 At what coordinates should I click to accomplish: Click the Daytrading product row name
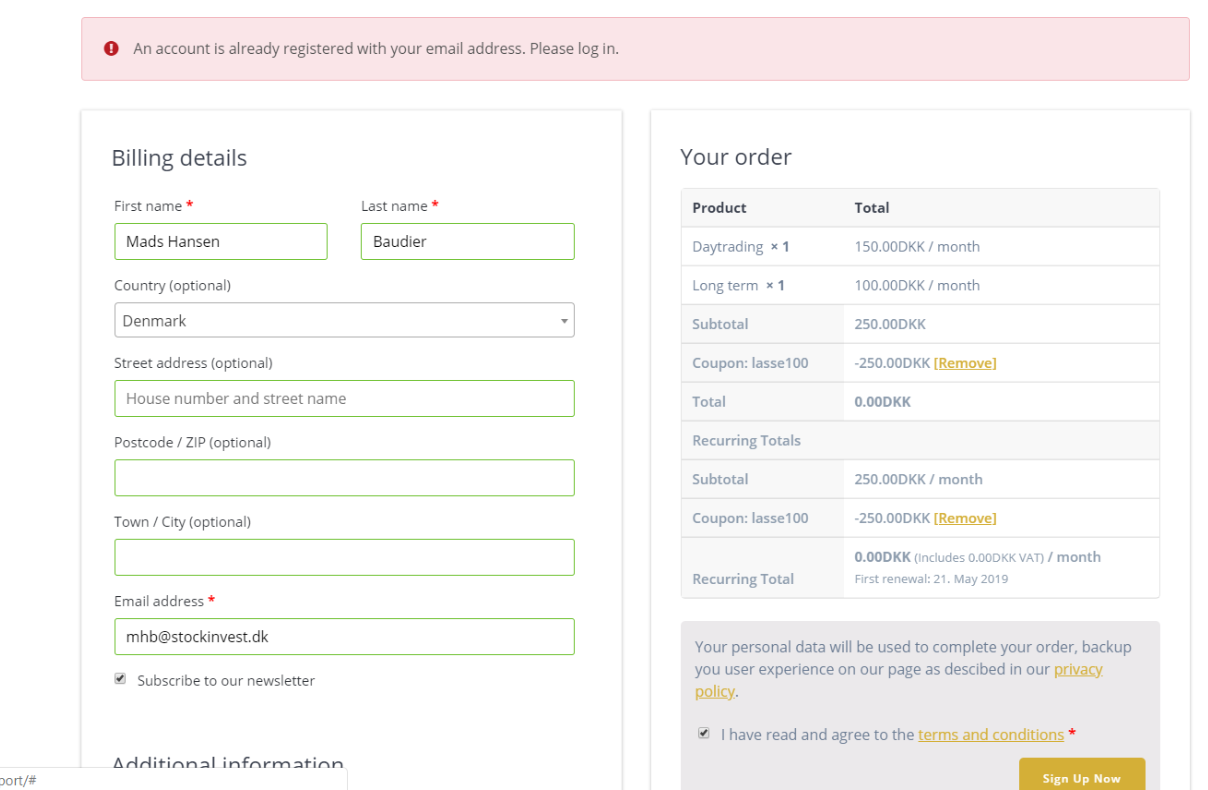pyautogui.click(x=727, y=246)
